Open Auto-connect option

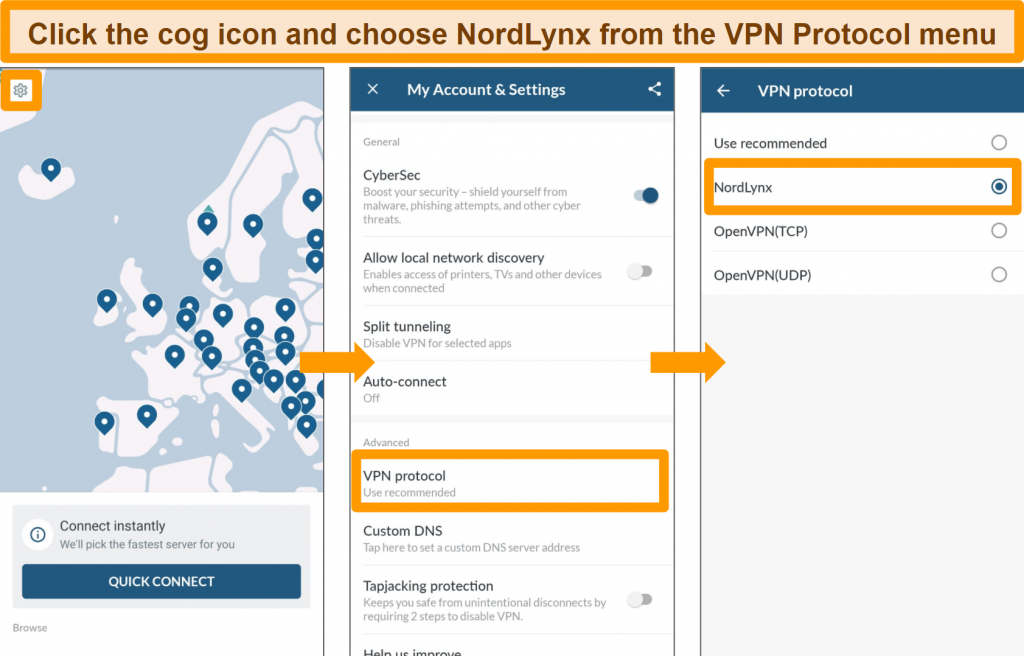[512, 389]
